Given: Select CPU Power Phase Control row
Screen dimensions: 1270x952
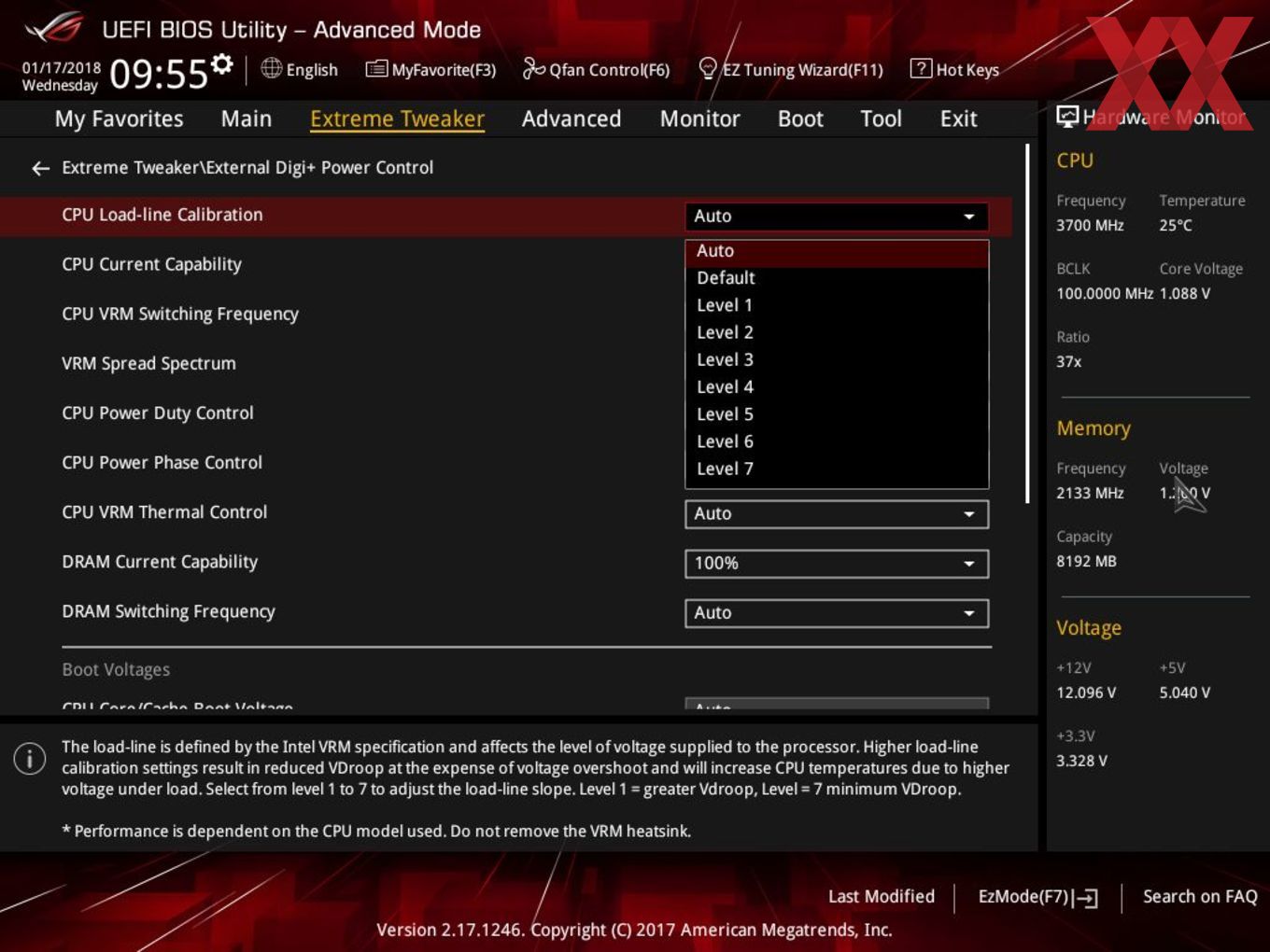Looking at the screenshot, I should click(162, 462).
